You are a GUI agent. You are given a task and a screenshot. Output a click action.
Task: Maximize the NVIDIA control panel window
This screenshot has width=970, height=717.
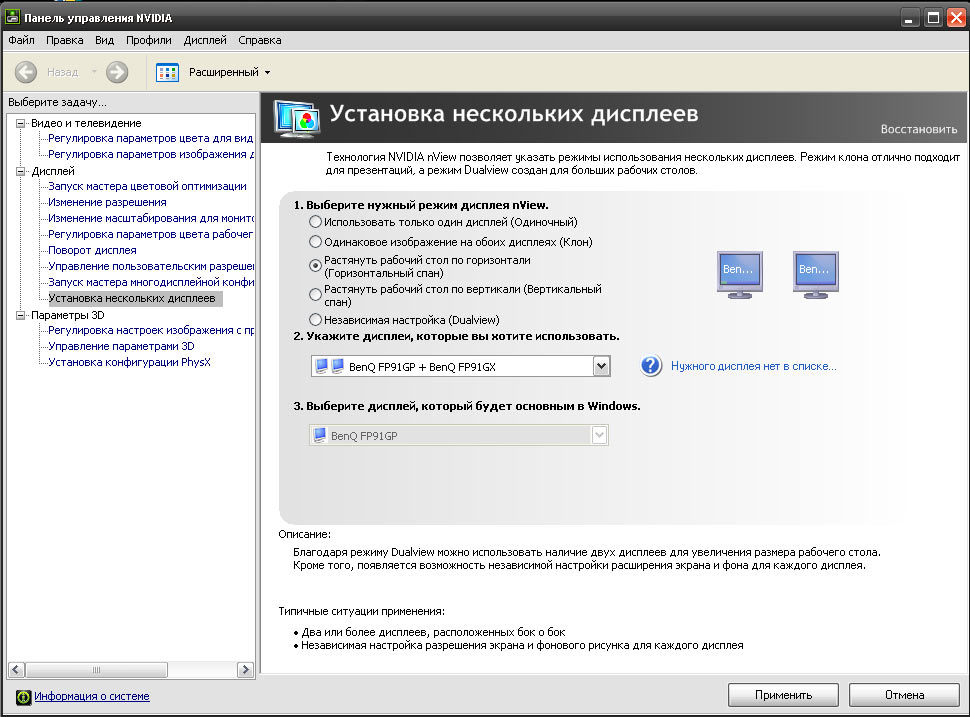click(933, 17)
